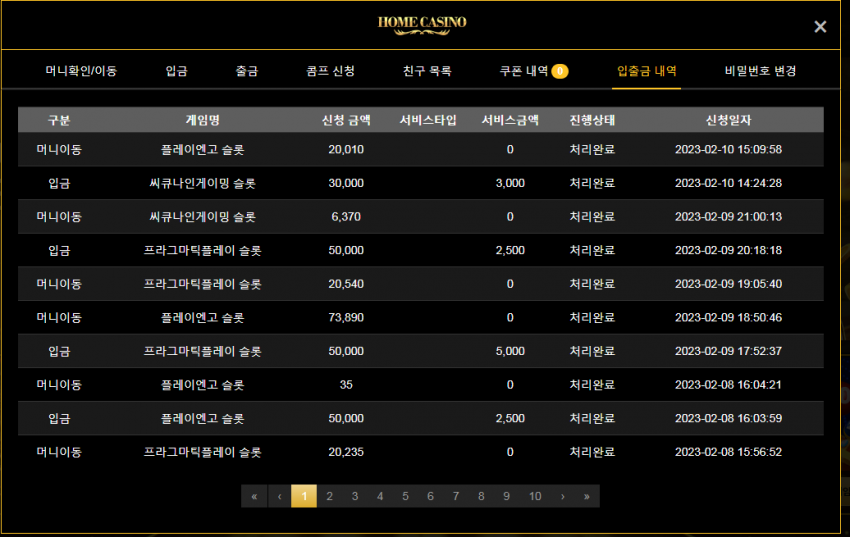The height and width of the screenshot is (537, 850).
Task: Go to page 2
Action: 330,496
